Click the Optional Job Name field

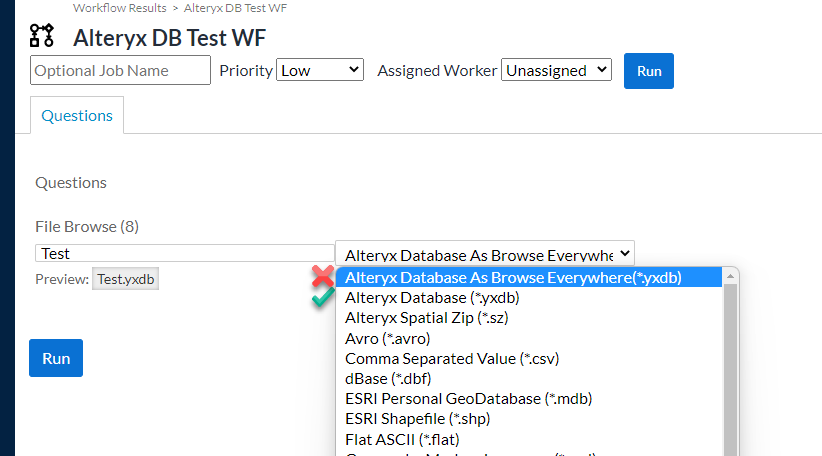point(121,71)
